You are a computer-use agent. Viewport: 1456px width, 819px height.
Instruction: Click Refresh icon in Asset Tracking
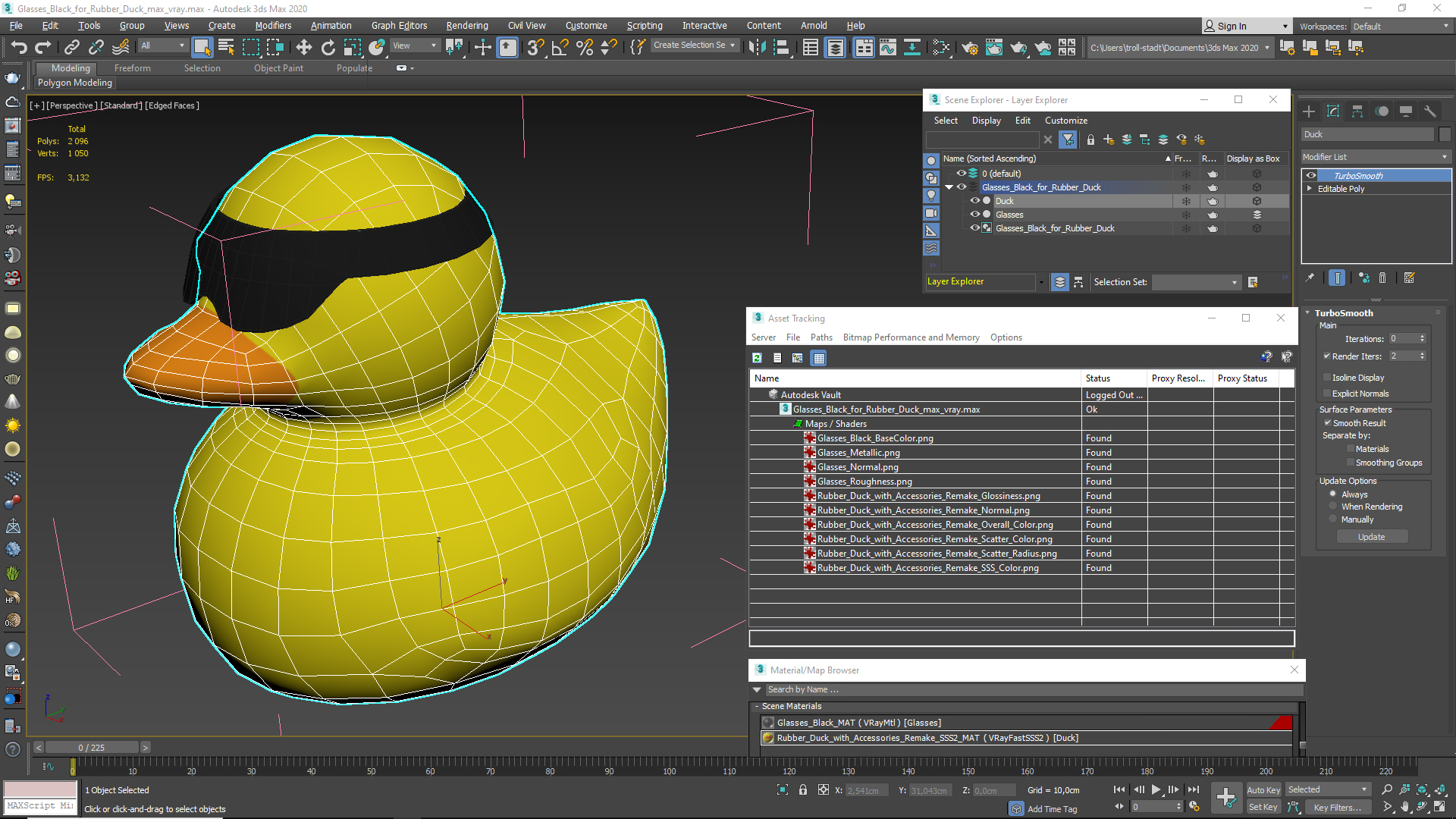point(757,358)
